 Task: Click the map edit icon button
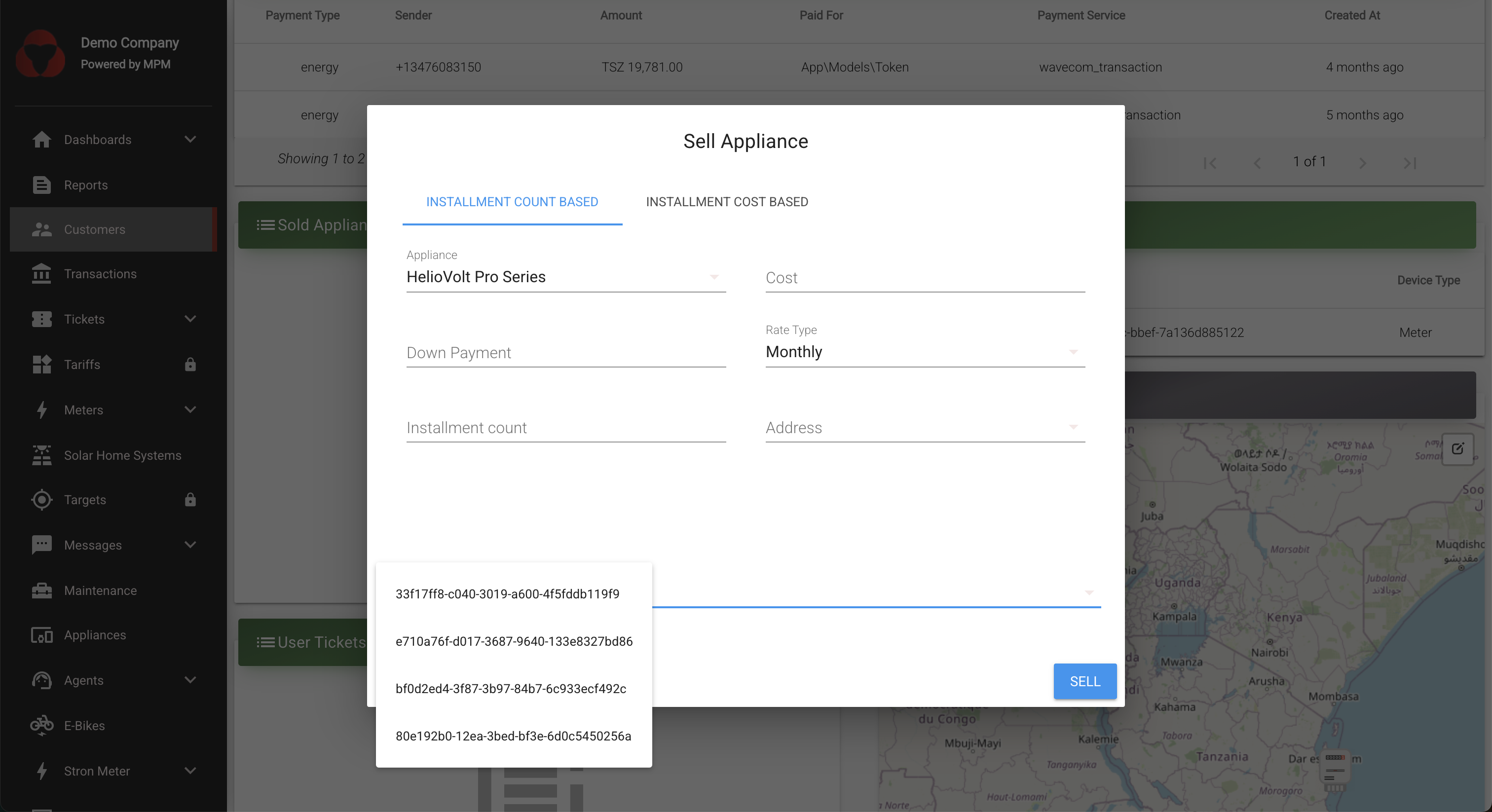coord(1457,448)
